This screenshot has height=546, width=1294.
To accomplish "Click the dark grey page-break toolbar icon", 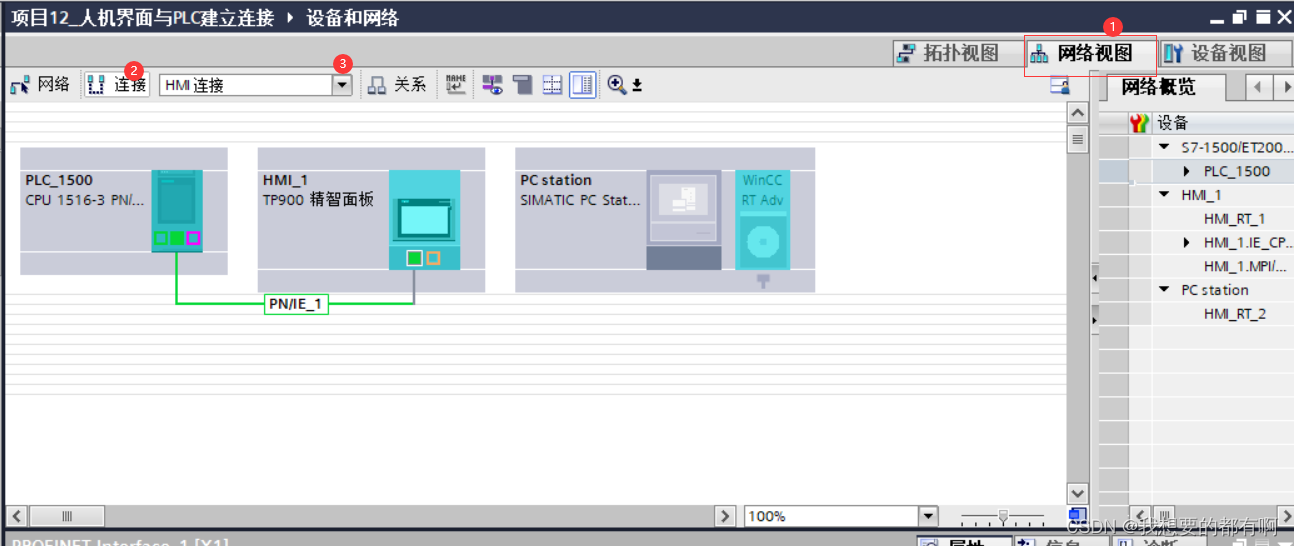I will tap(522, 85).
